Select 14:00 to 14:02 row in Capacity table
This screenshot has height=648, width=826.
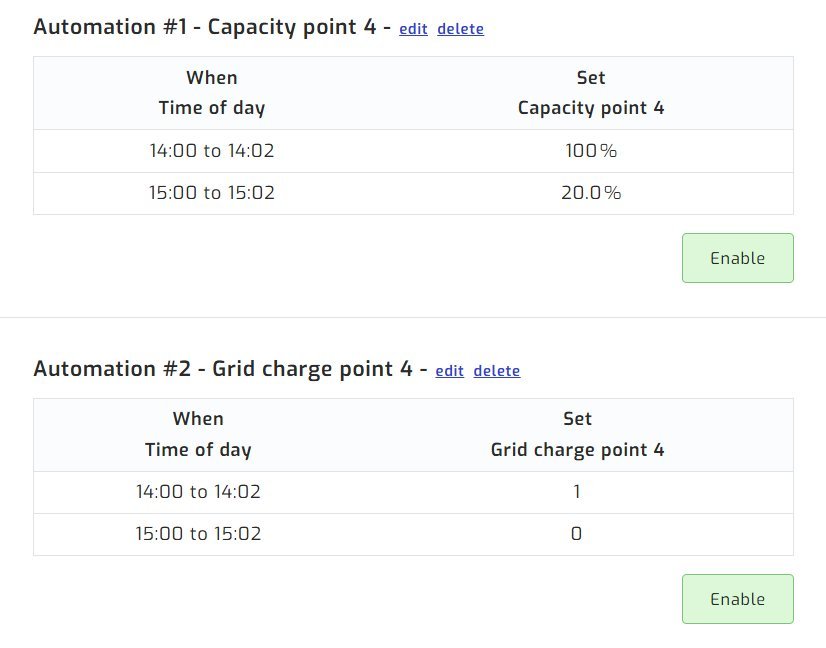click(x=212, y=151)
